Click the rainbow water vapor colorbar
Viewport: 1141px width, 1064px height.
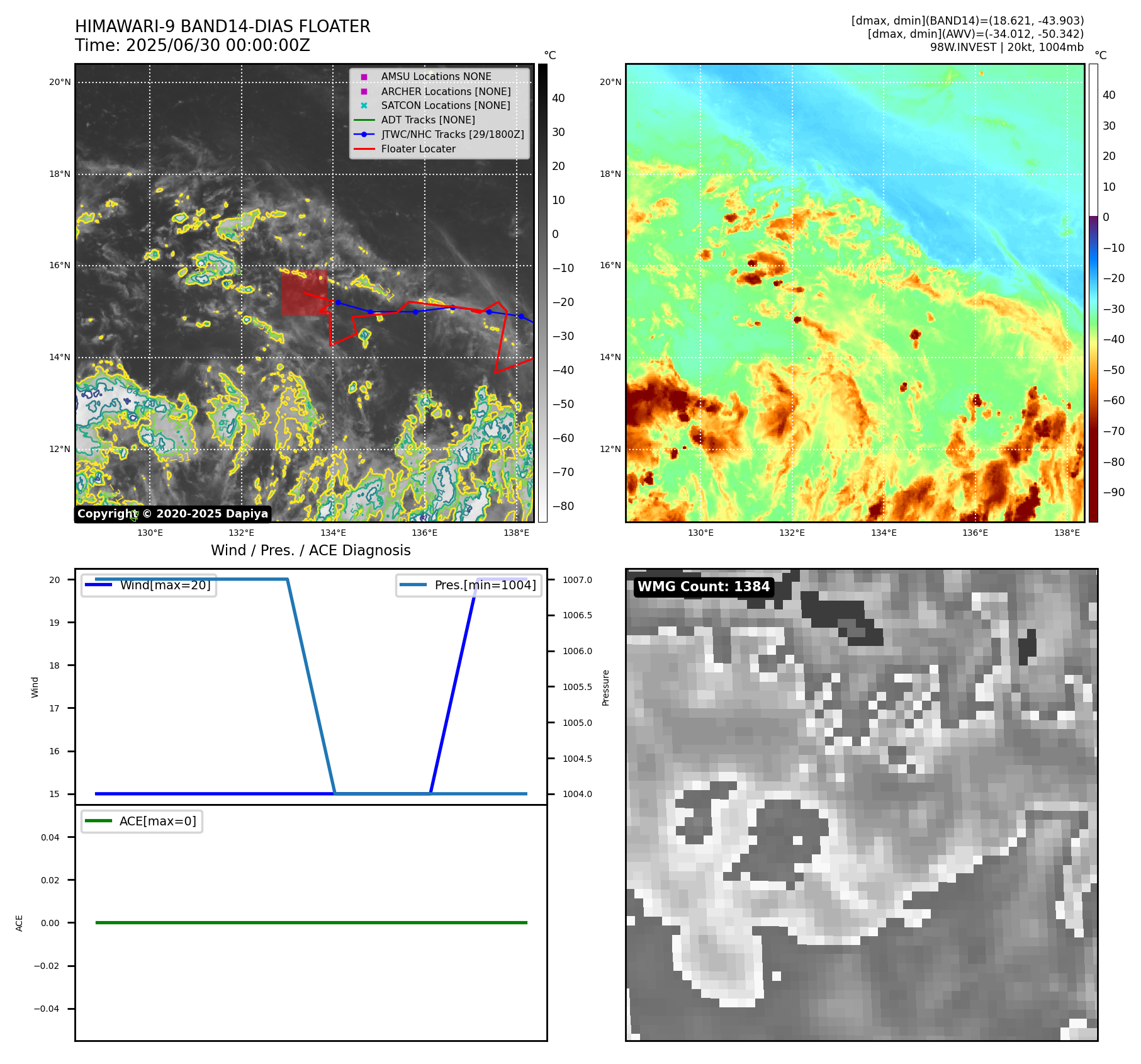(x=1093, y=293)
